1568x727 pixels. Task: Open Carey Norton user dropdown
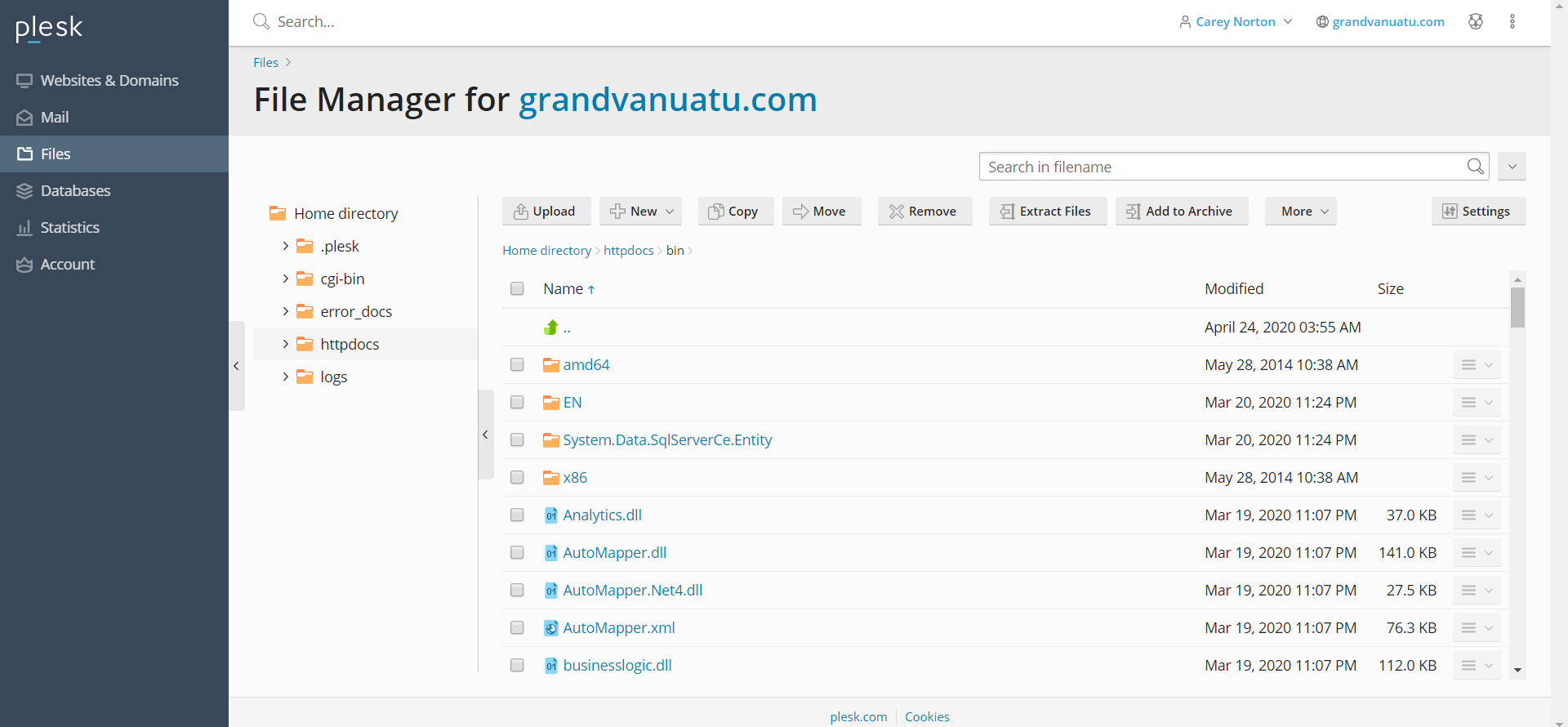[1236, 21]
